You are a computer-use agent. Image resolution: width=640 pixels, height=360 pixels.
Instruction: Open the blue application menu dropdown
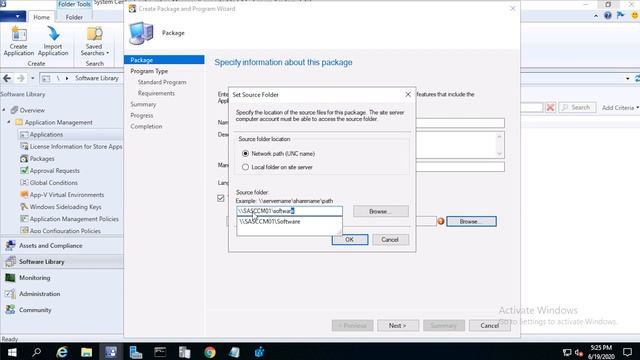(13, 17)
